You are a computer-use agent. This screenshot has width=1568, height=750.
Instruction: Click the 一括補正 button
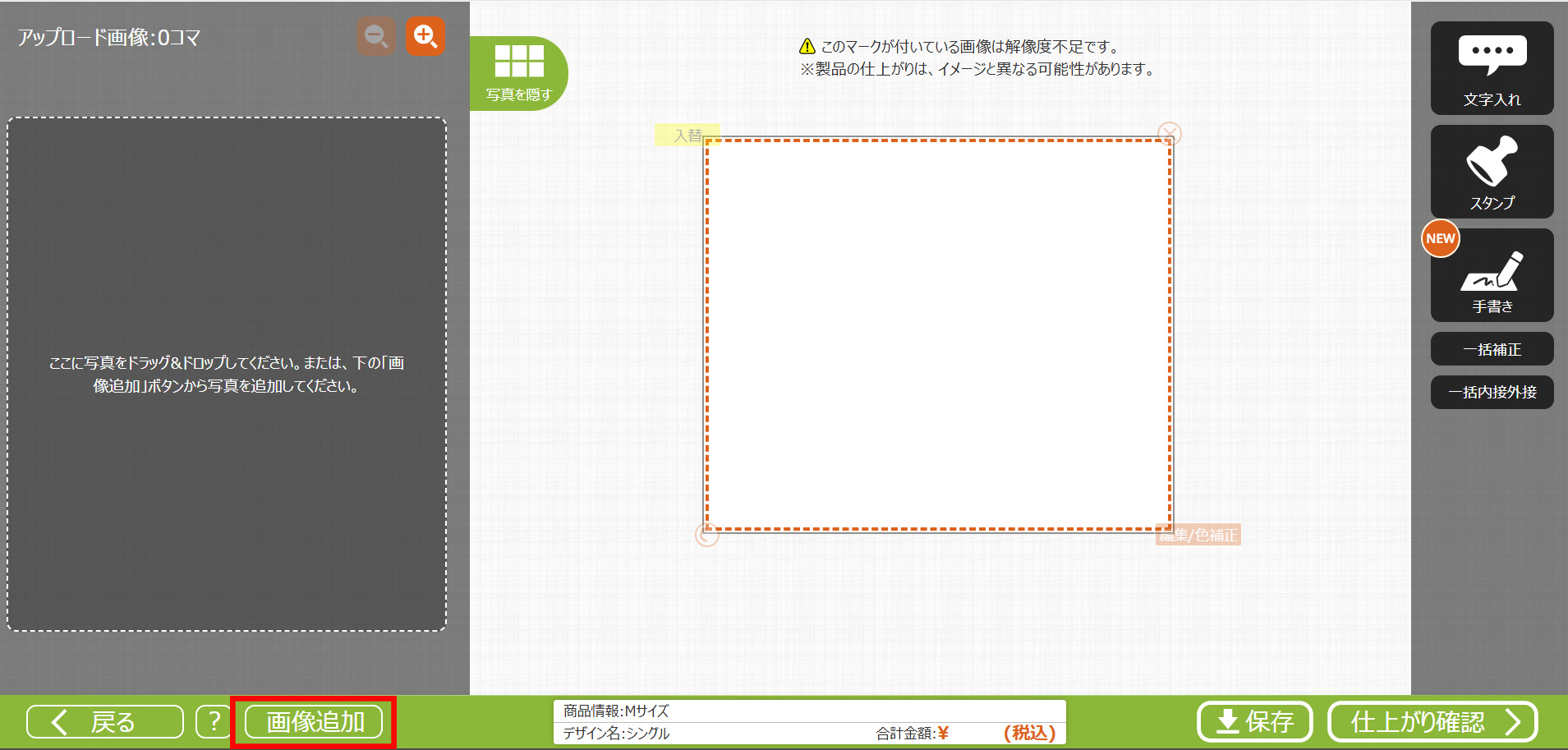click(1492, 349)
